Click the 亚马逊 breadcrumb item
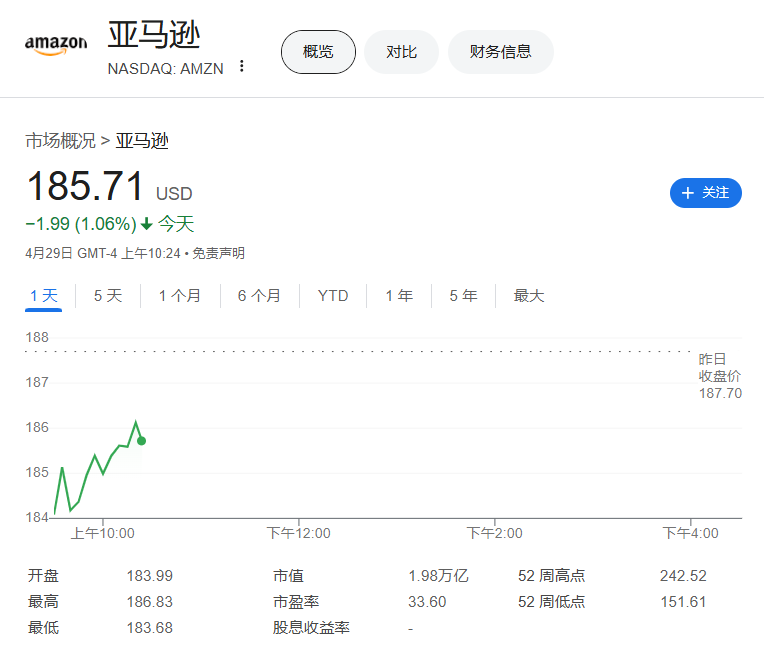764x647 pixels. click(142, 141)
